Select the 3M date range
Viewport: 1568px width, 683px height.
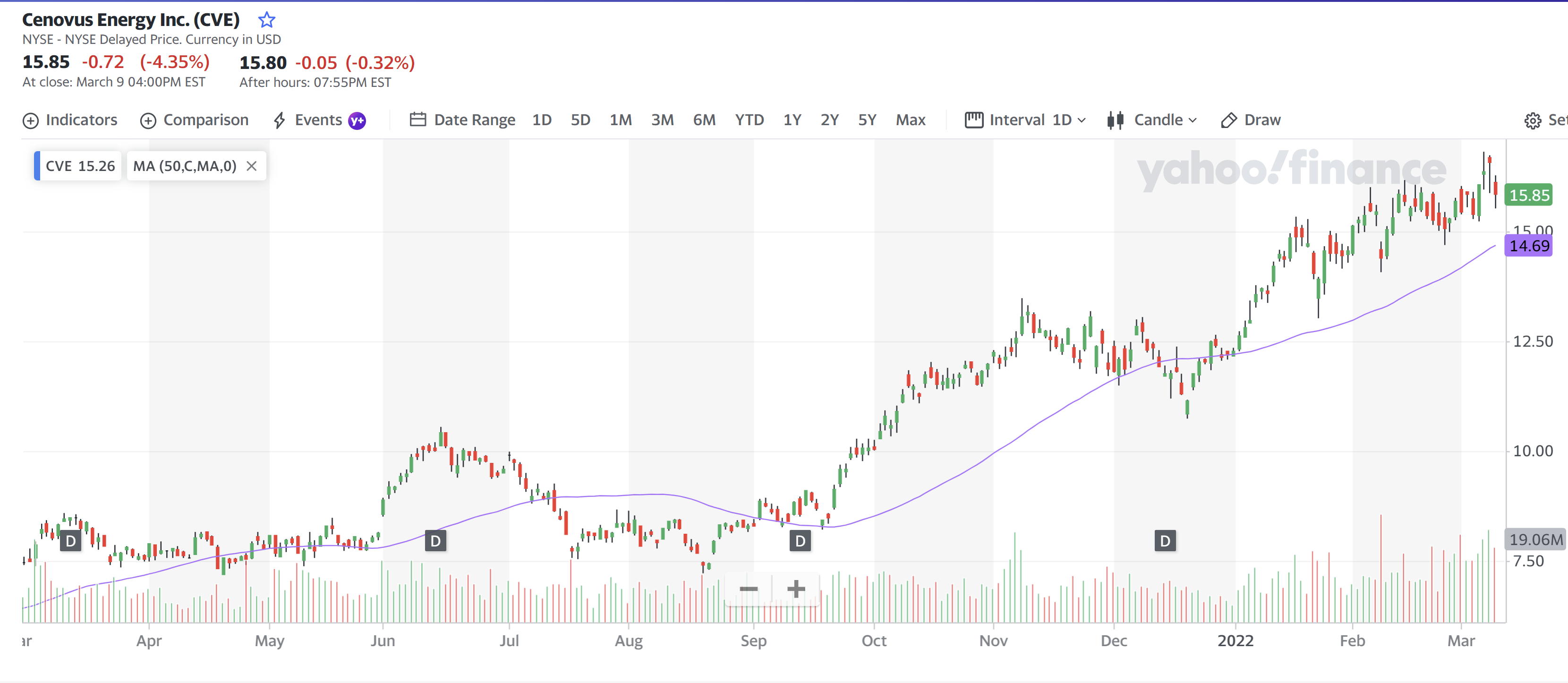(x=662, y=120)
